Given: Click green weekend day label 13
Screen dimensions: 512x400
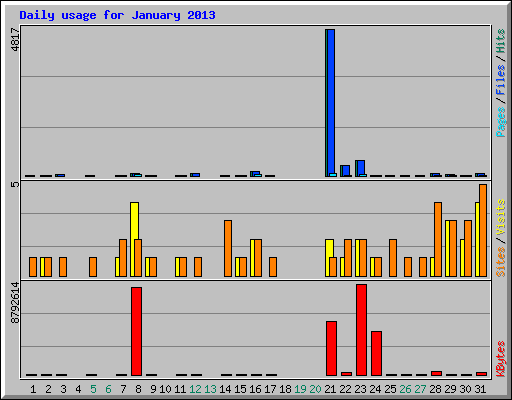Looking at the screenshot, I should [x=210, y=389].
